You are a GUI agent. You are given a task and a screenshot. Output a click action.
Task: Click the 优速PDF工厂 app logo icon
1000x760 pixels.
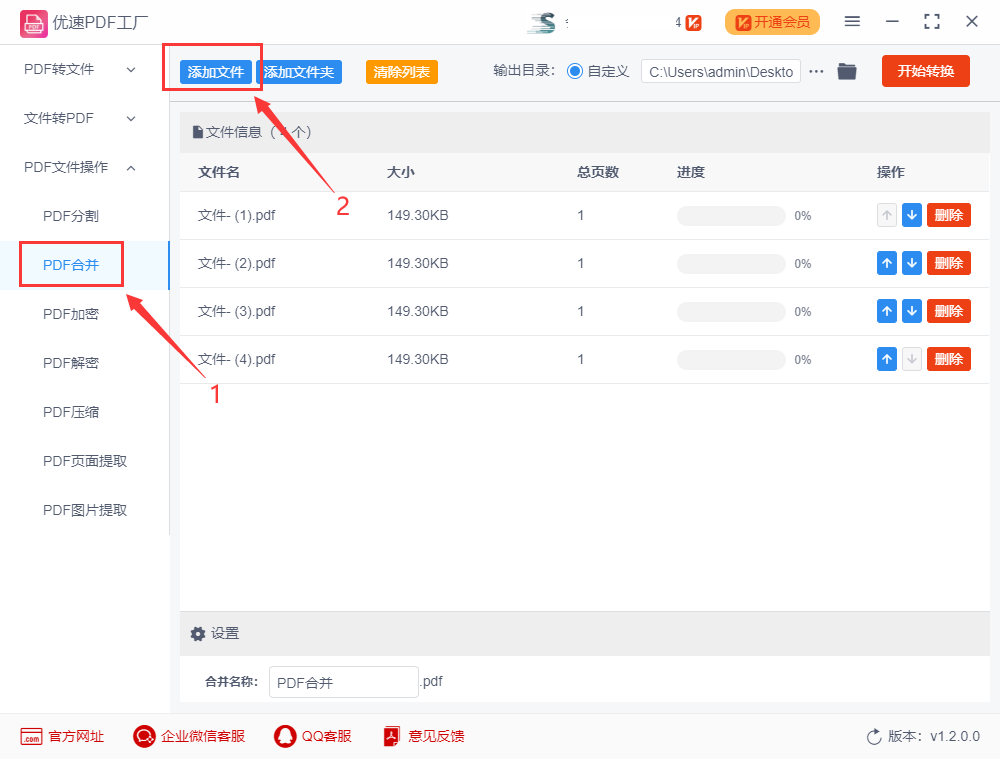[34, 24]
